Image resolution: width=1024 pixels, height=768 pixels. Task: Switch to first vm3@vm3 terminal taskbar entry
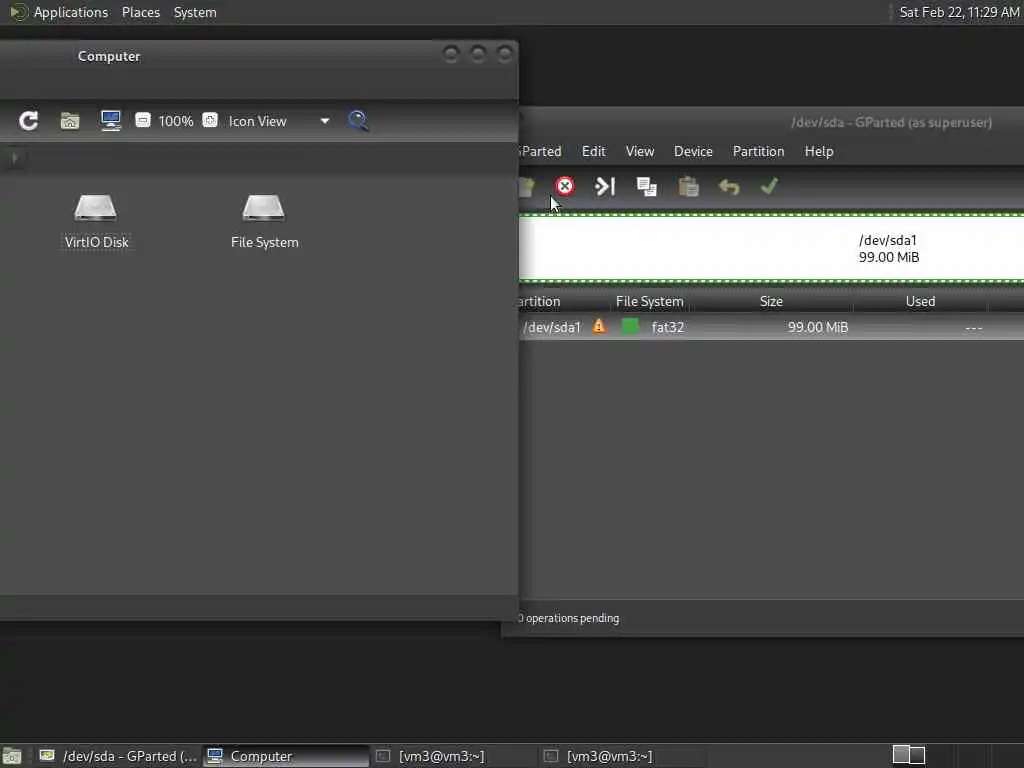(452, 756)
